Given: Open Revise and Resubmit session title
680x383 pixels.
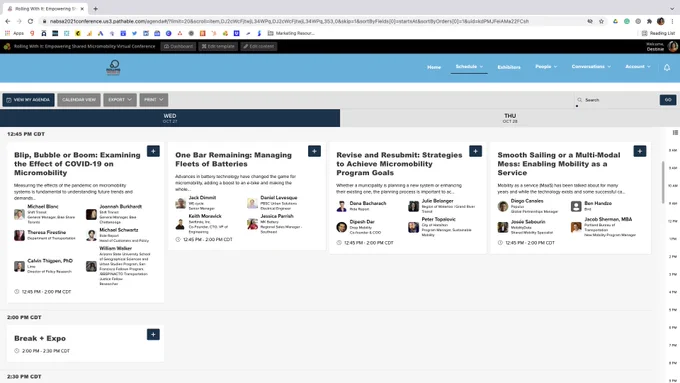Looking at the screenshot, I should coord(399,164).
